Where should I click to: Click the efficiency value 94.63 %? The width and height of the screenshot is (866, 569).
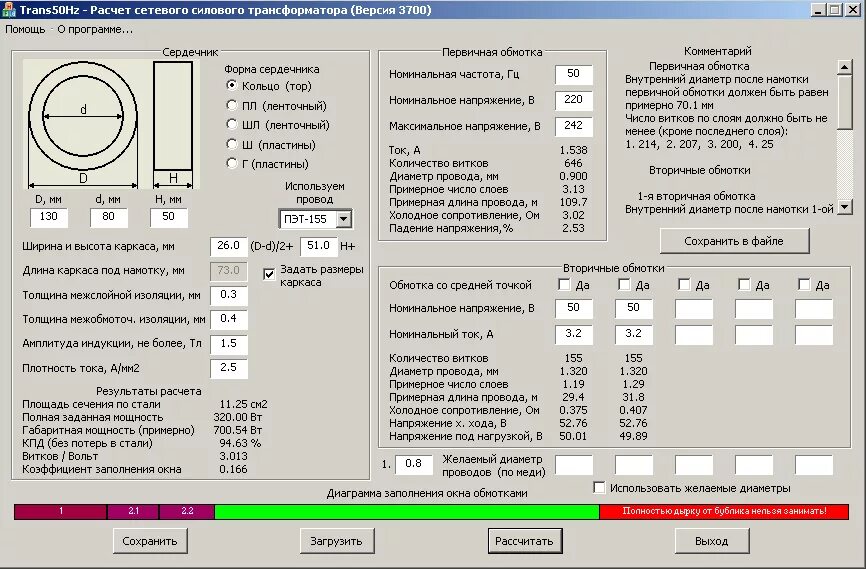pos(240,443)
